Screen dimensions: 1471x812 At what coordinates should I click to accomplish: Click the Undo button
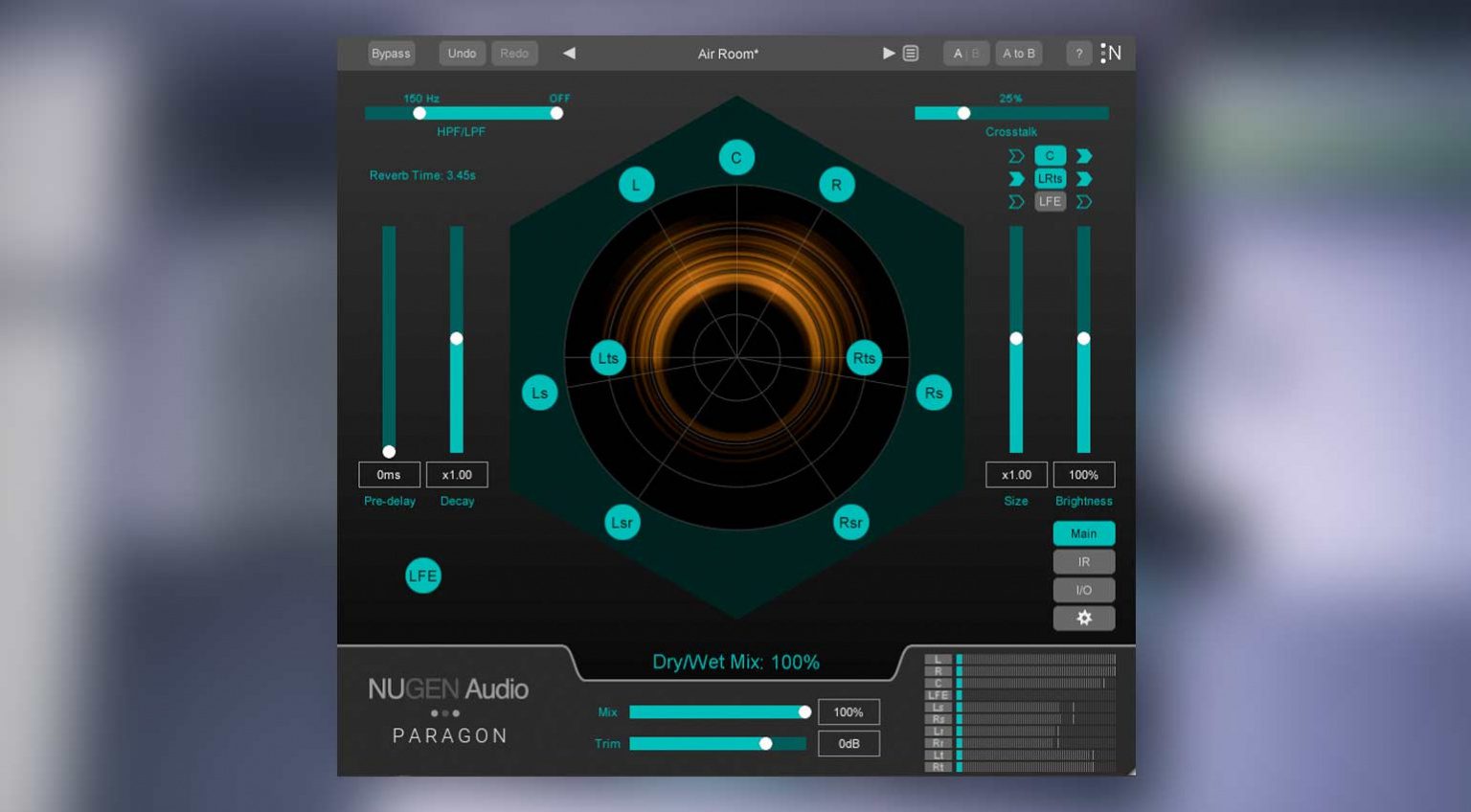(462, 54)
